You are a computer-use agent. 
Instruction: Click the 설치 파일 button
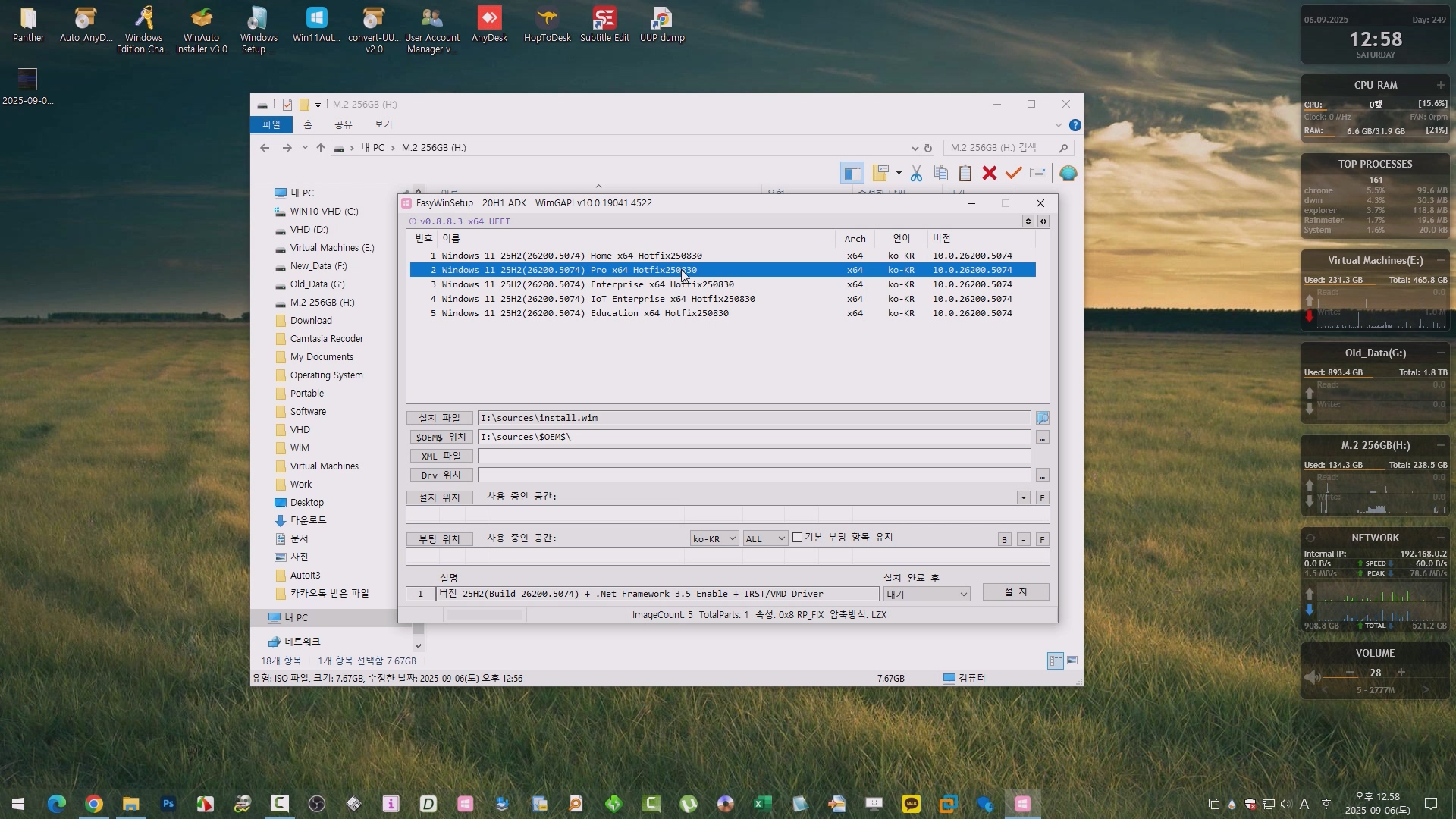click(439, 418)
